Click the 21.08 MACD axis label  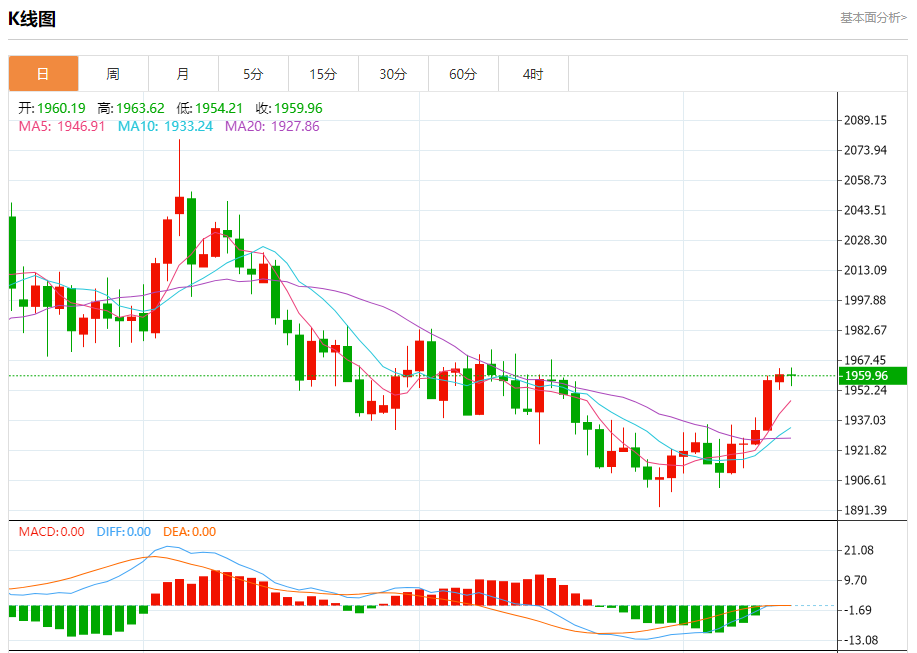pos(859,550)
